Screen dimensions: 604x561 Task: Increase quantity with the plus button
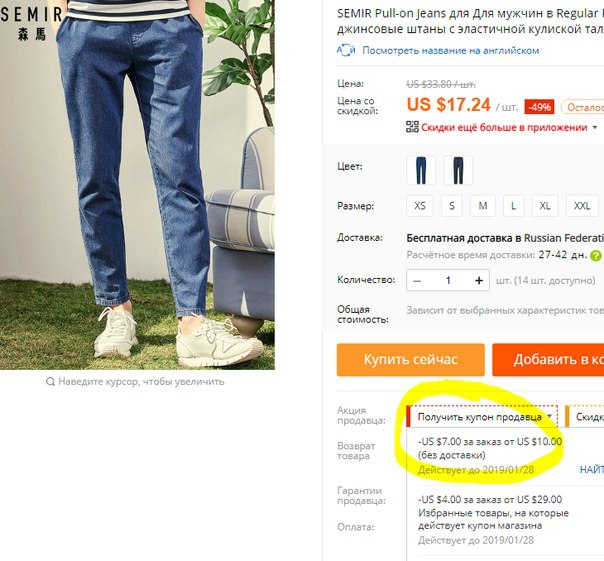click(x=479, y=280)
